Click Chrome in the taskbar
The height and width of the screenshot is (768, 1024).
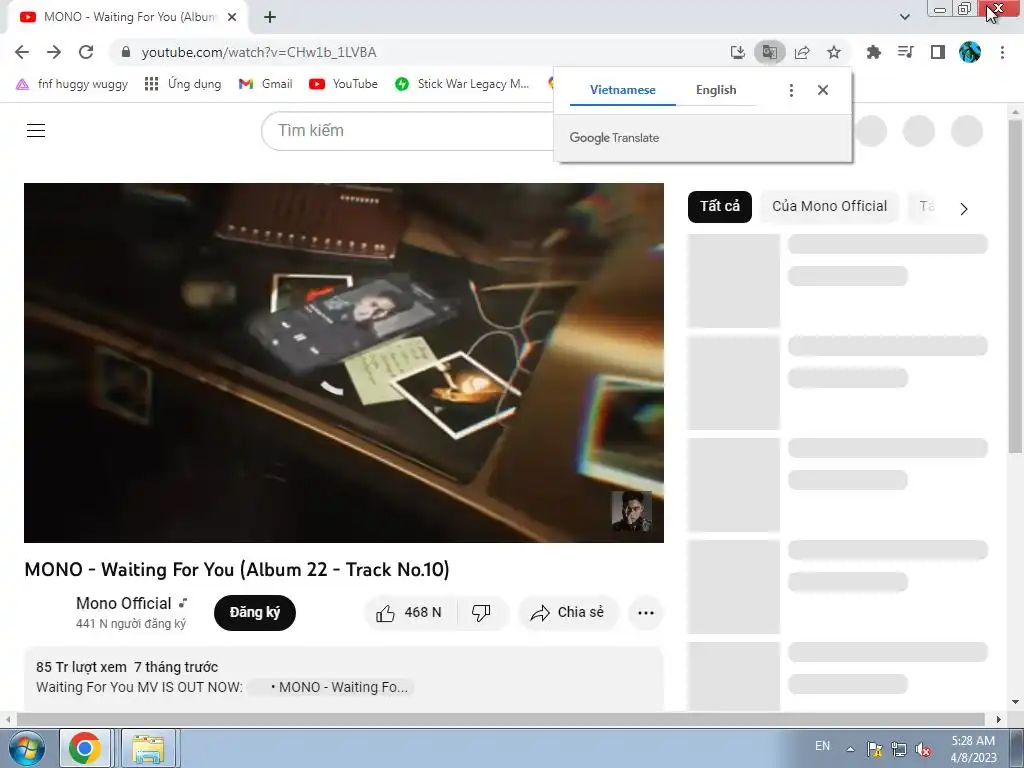pyautogui.click(x=85, y=748)
